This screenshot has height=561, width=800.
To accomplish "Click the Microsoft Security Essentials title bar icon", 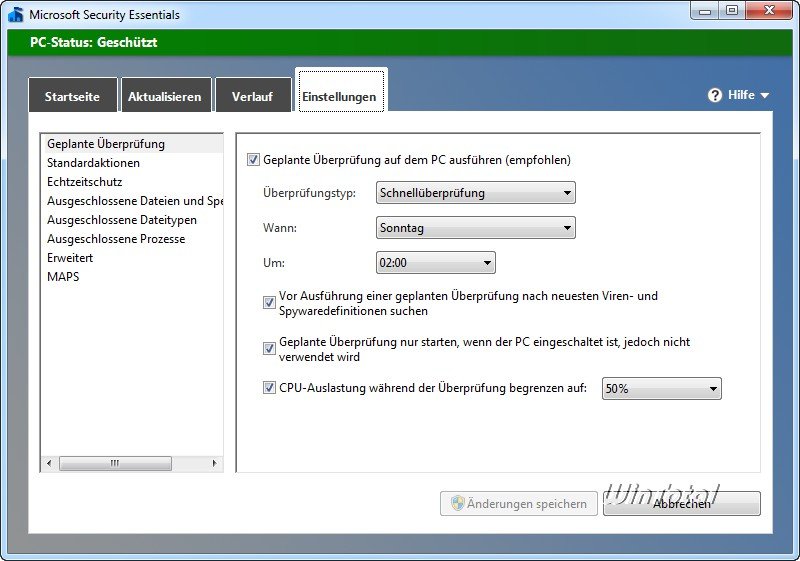I will click(x=16, y=14).
